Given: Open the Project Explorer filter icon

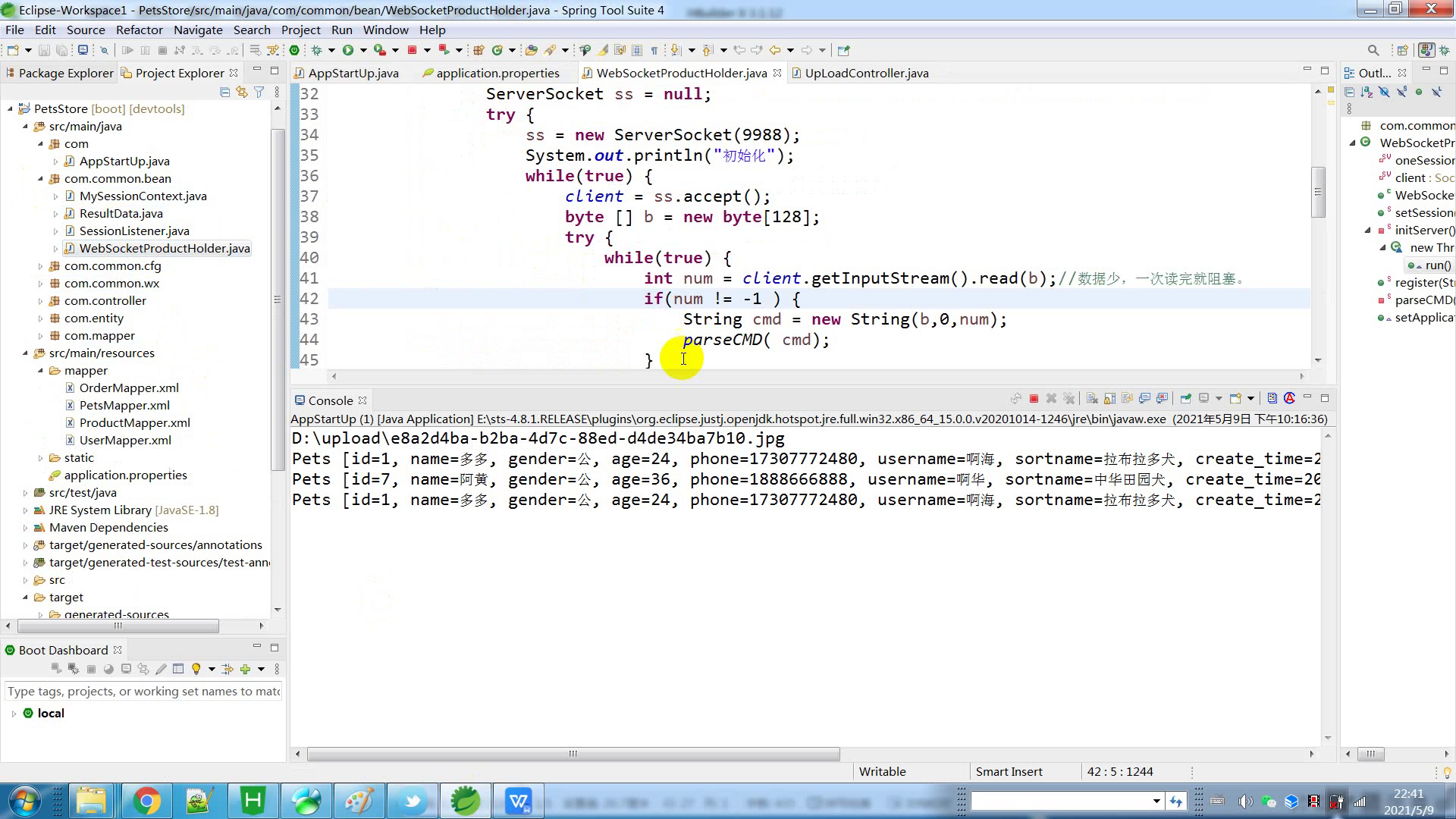Looking at the screenshot, I should click(x=259, y=93).
